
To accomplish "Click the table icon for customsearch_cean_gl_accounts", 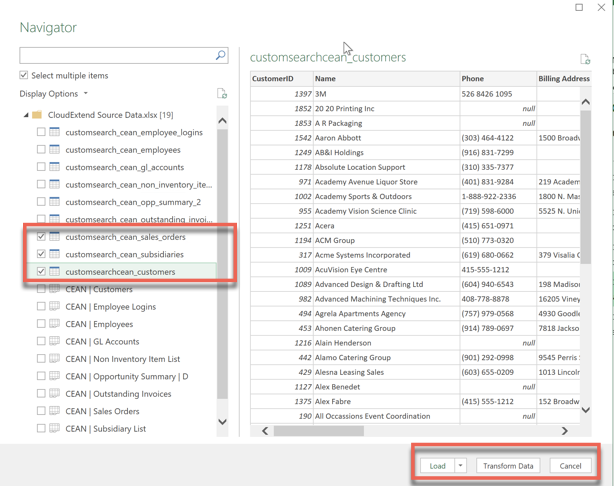I will pyautogui.click(x=54, y=167).
